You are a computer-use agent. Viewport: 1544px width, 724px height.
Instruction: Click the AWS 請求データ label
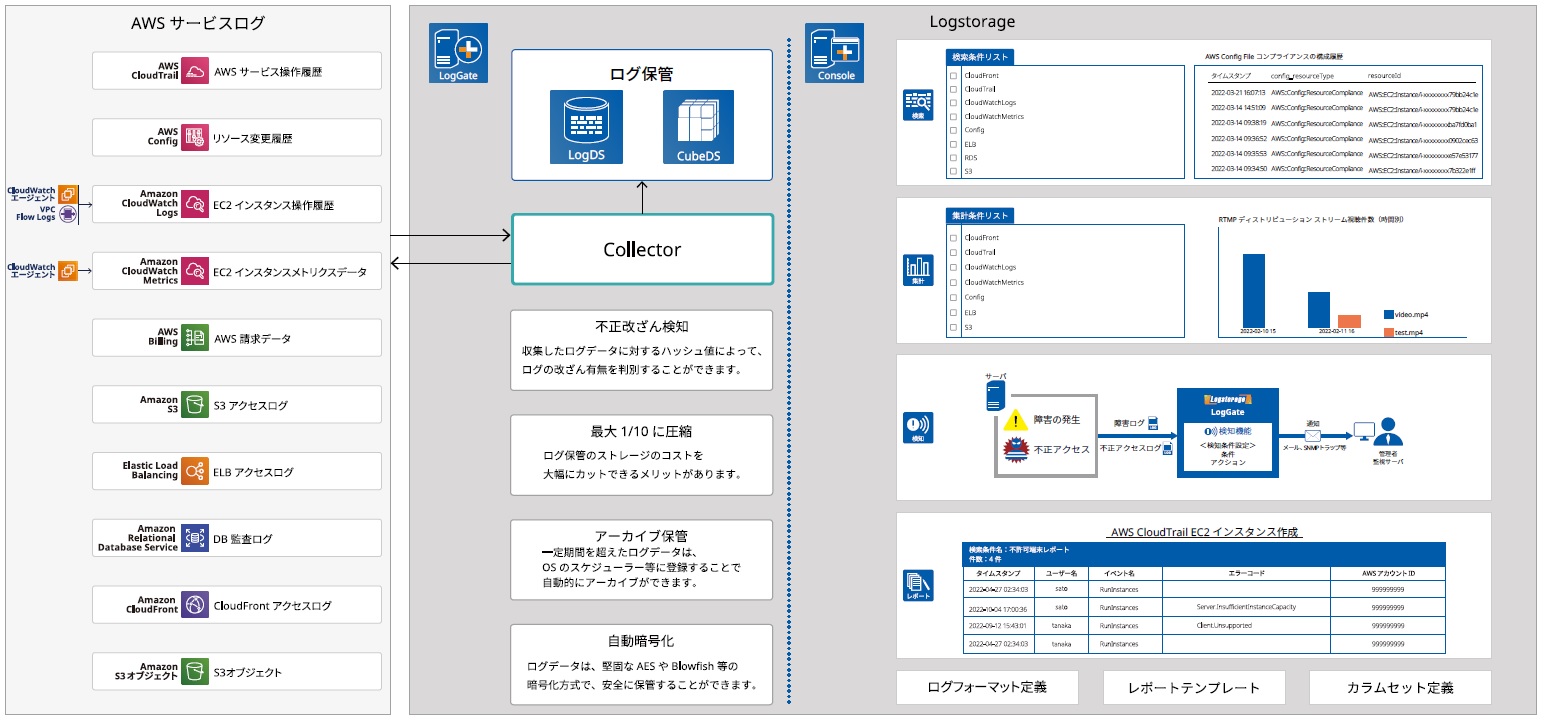252,339
